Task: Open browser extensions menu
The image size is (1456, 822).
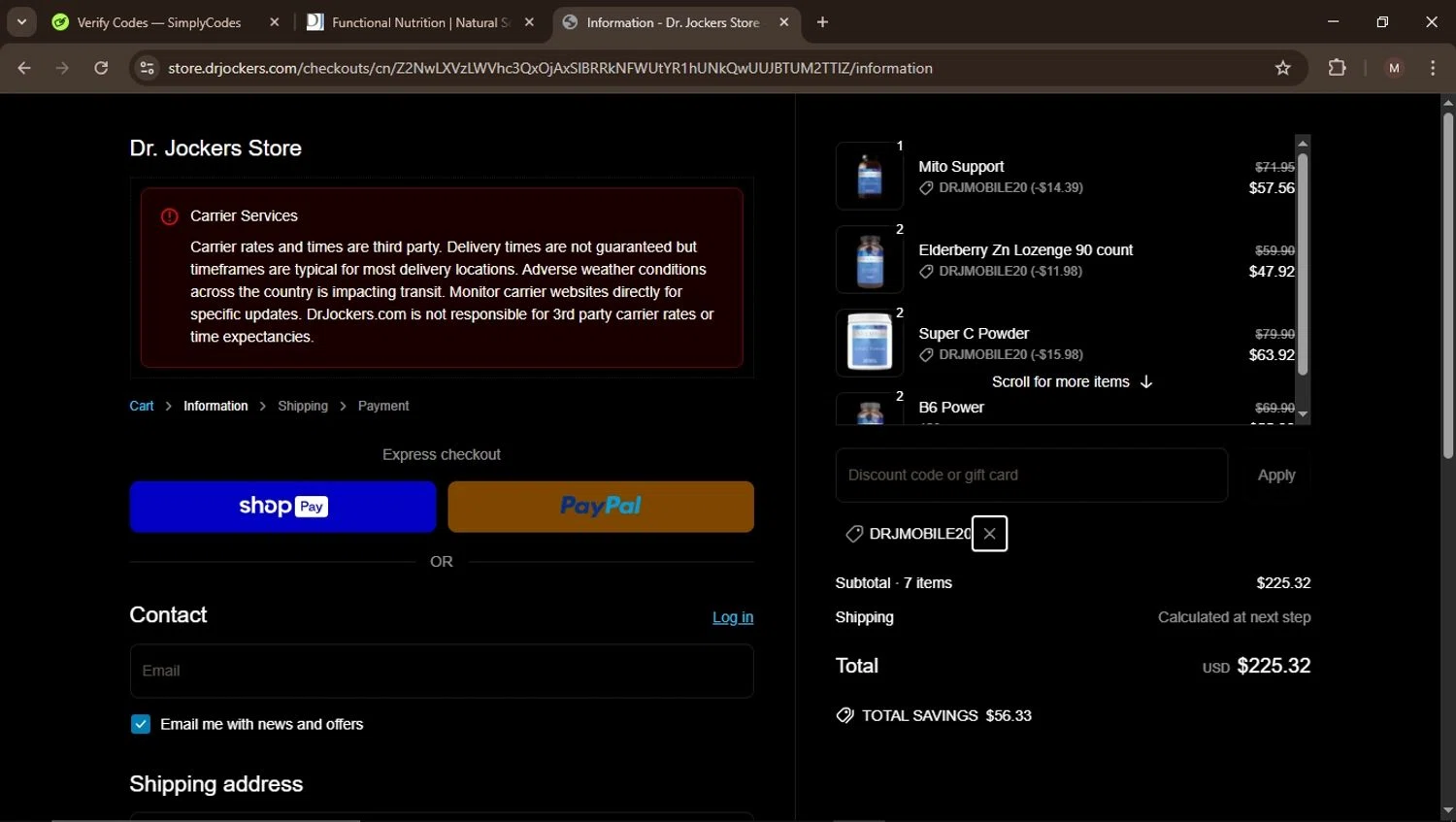Action: click(1337, 68)
